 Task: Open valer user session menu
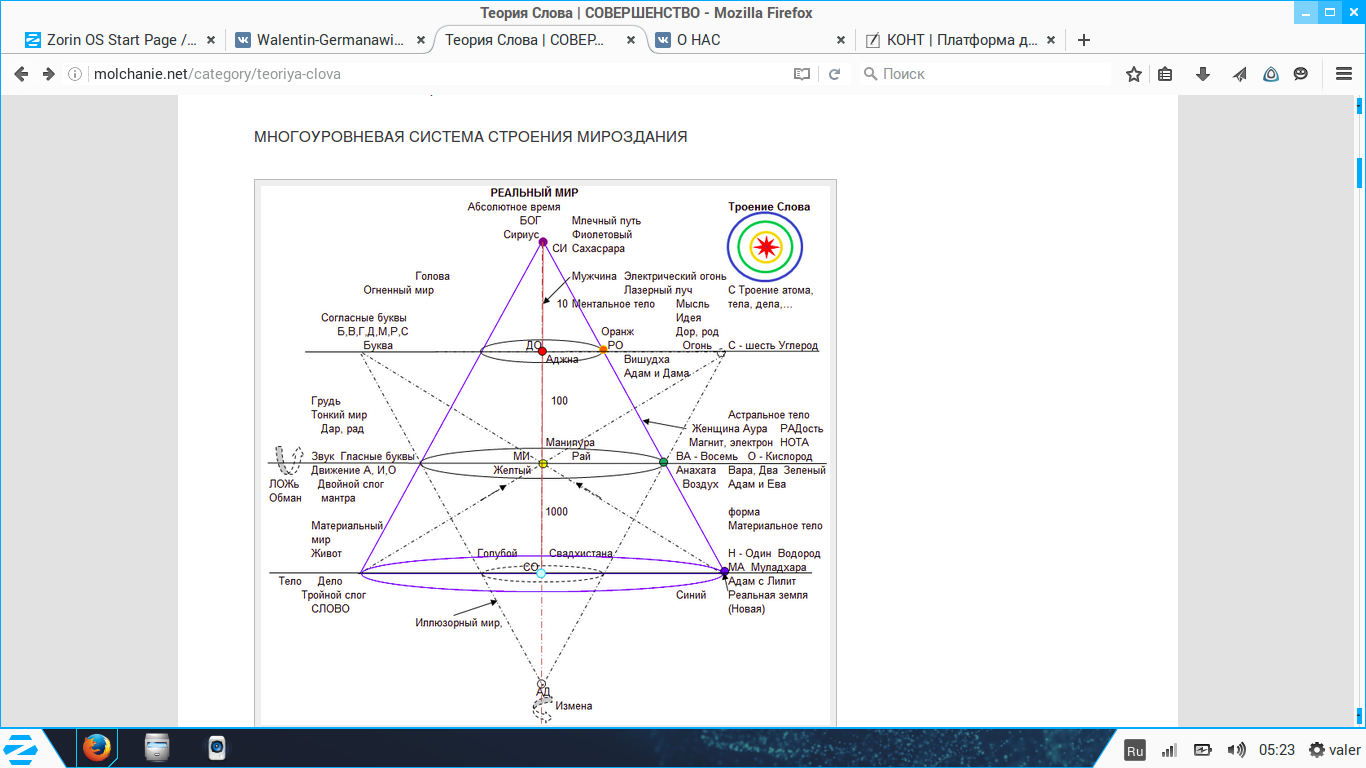1335,750
